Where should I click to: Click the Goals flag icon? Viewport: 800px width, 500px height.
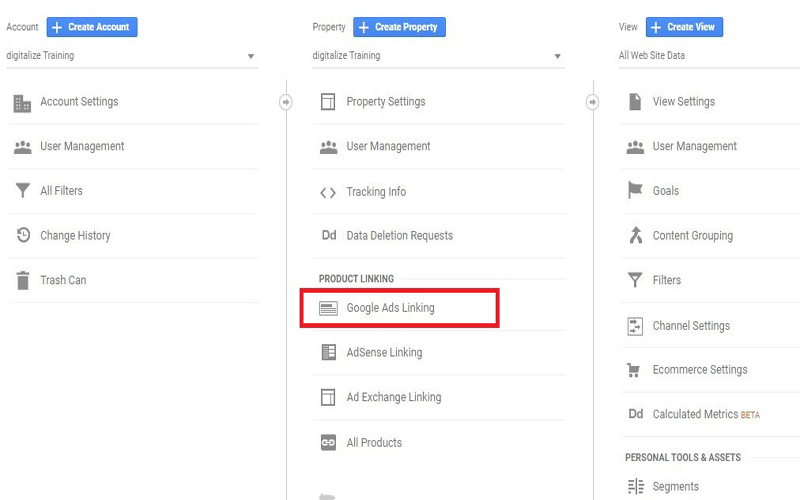pos(634,191)
